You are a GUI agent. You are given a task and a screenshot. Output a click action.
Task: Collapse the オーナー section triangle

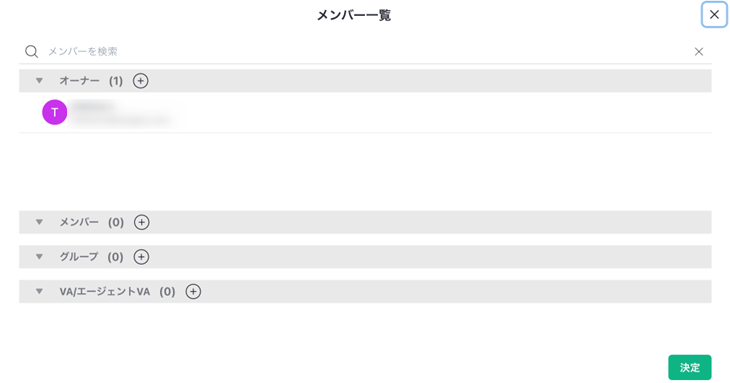[40, 81]
